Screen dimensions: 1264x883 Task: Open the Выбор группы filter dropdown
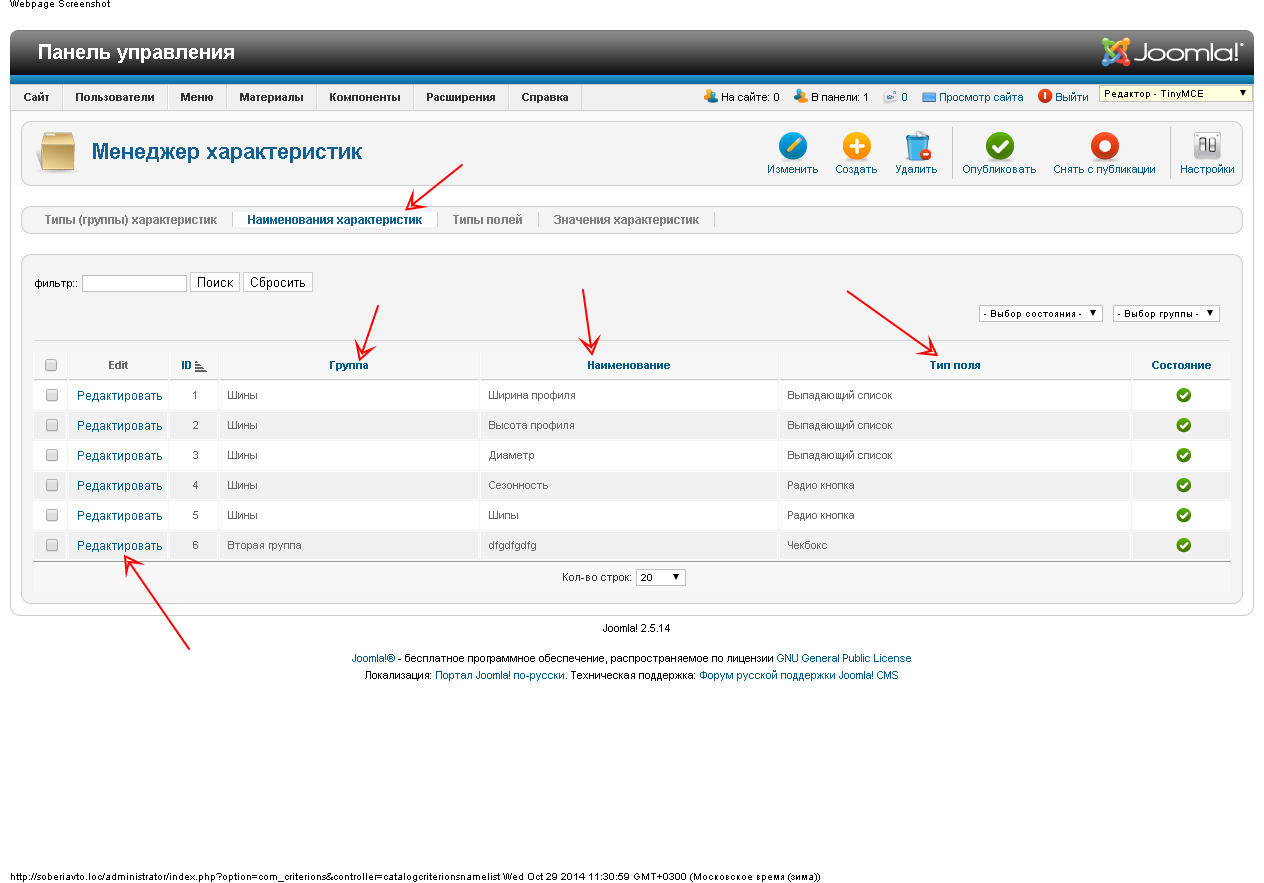[x=1166, y=313]
